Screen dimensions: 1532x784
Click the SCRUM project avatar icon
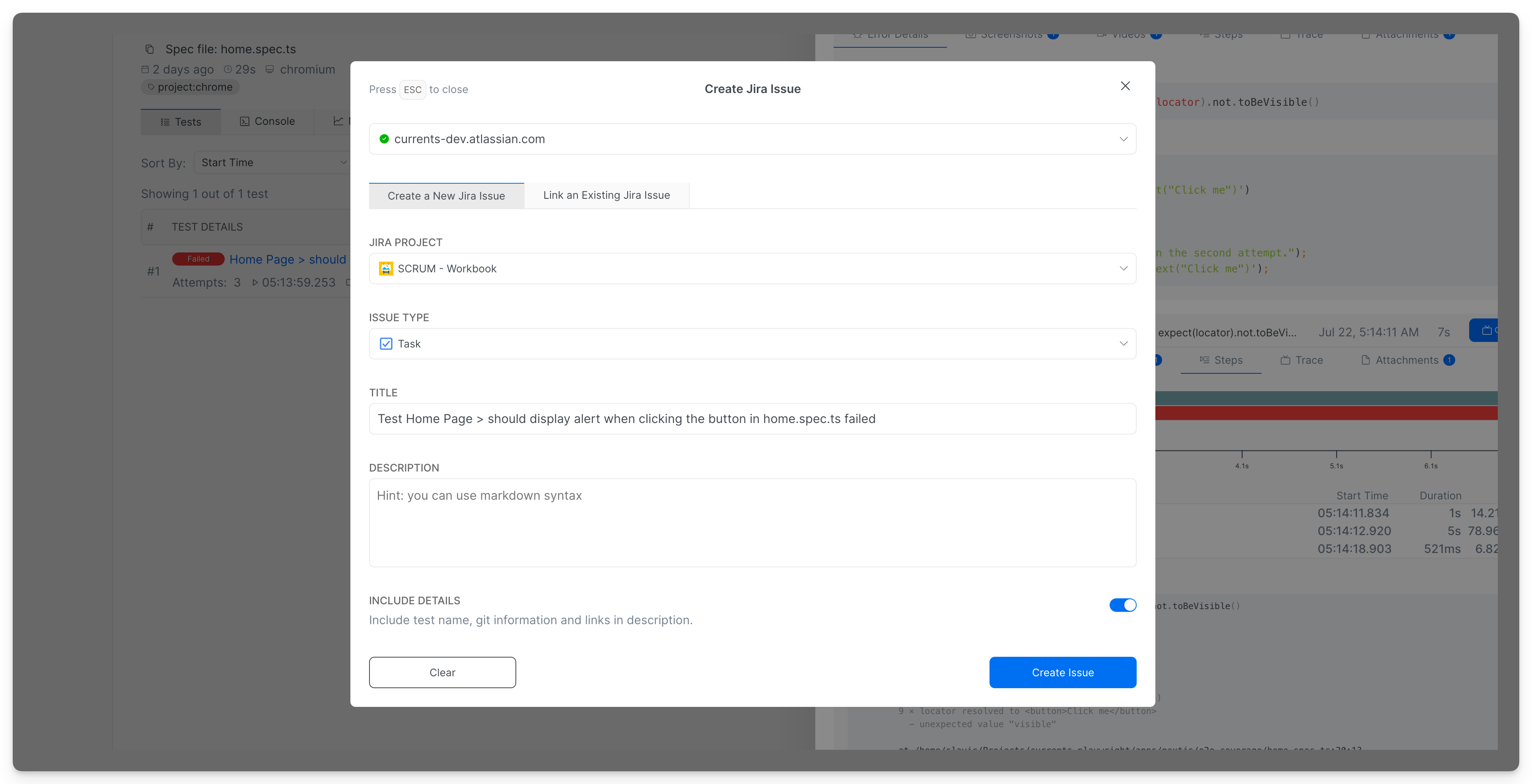tap(386, 269)
